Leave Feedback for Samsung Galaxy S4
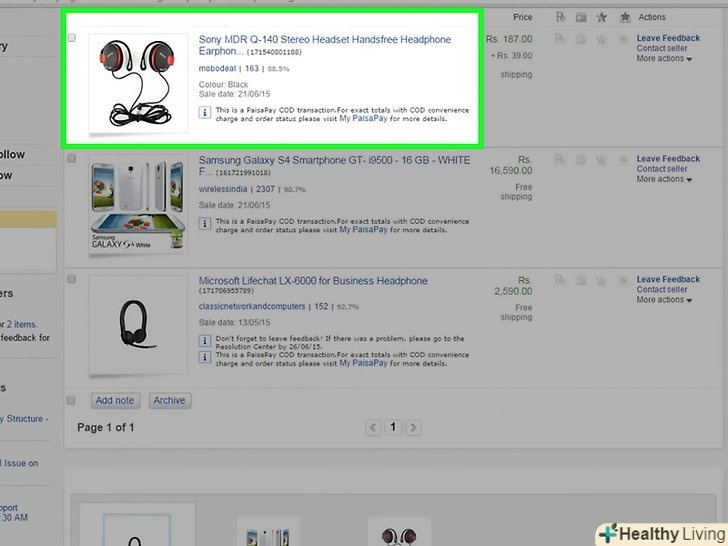This screenshot has height=546, width=728. point(668,159)
